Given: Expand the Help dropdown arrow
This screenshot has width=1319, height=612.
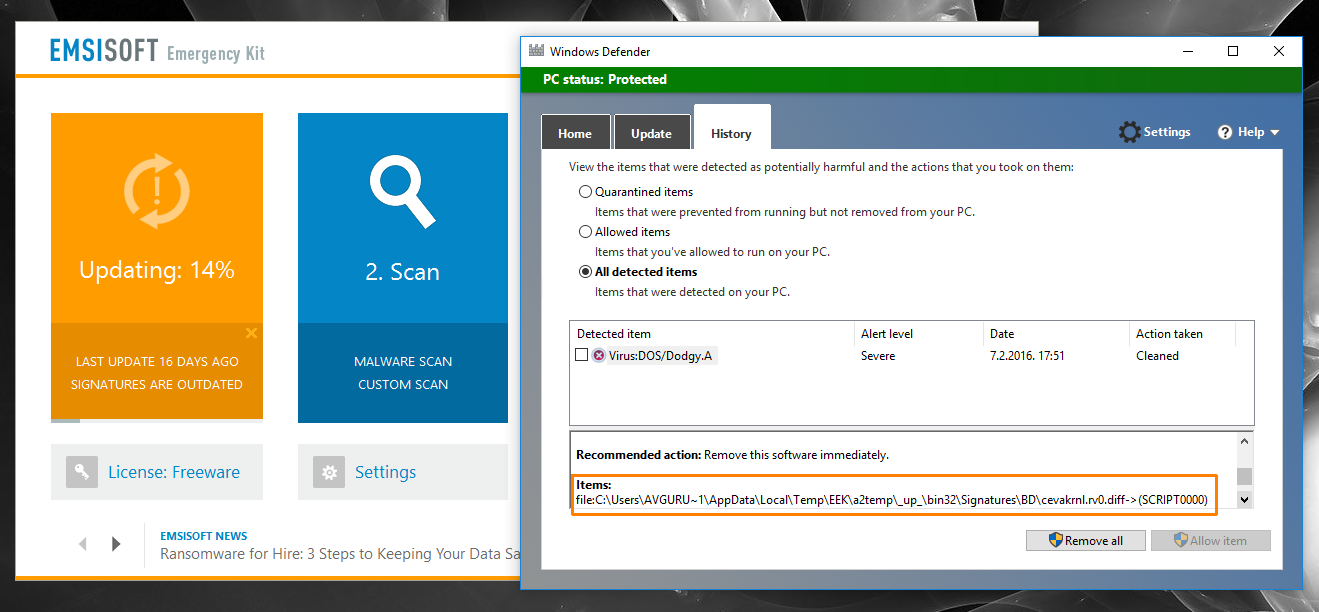Looking at the screenshot, I should point(1274,133).
